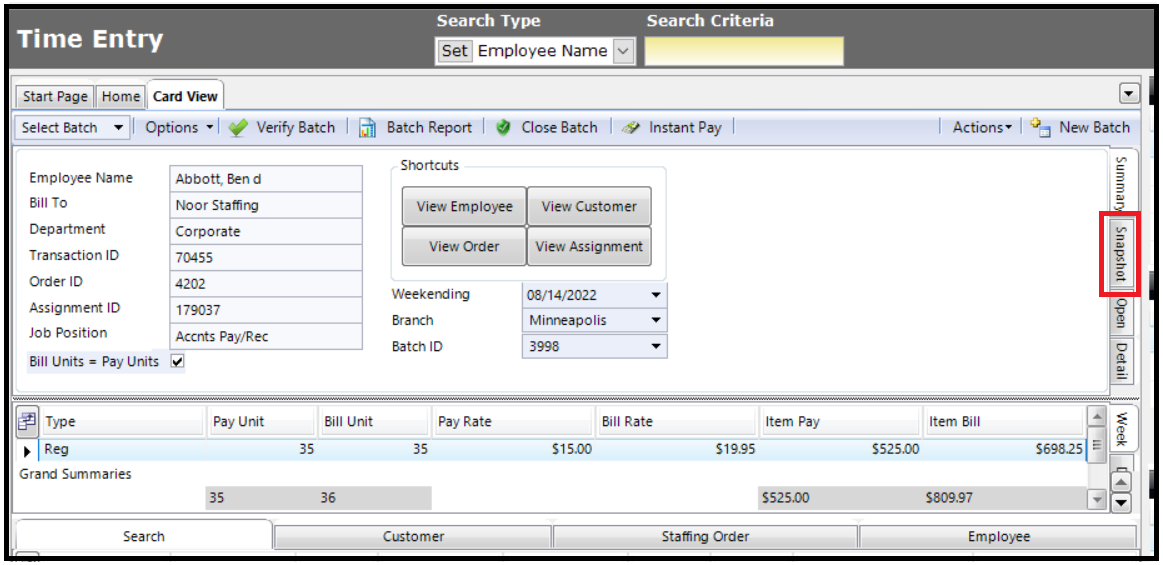1163x565 pixels.
Task: Open the Open side tab
Action: [x=1121, y=313]
